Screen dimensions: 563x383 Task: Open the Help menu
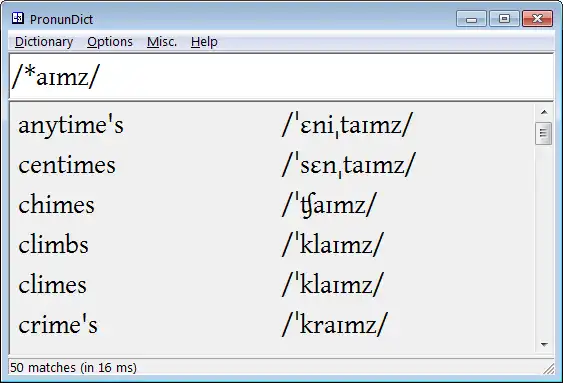[204, 42]
